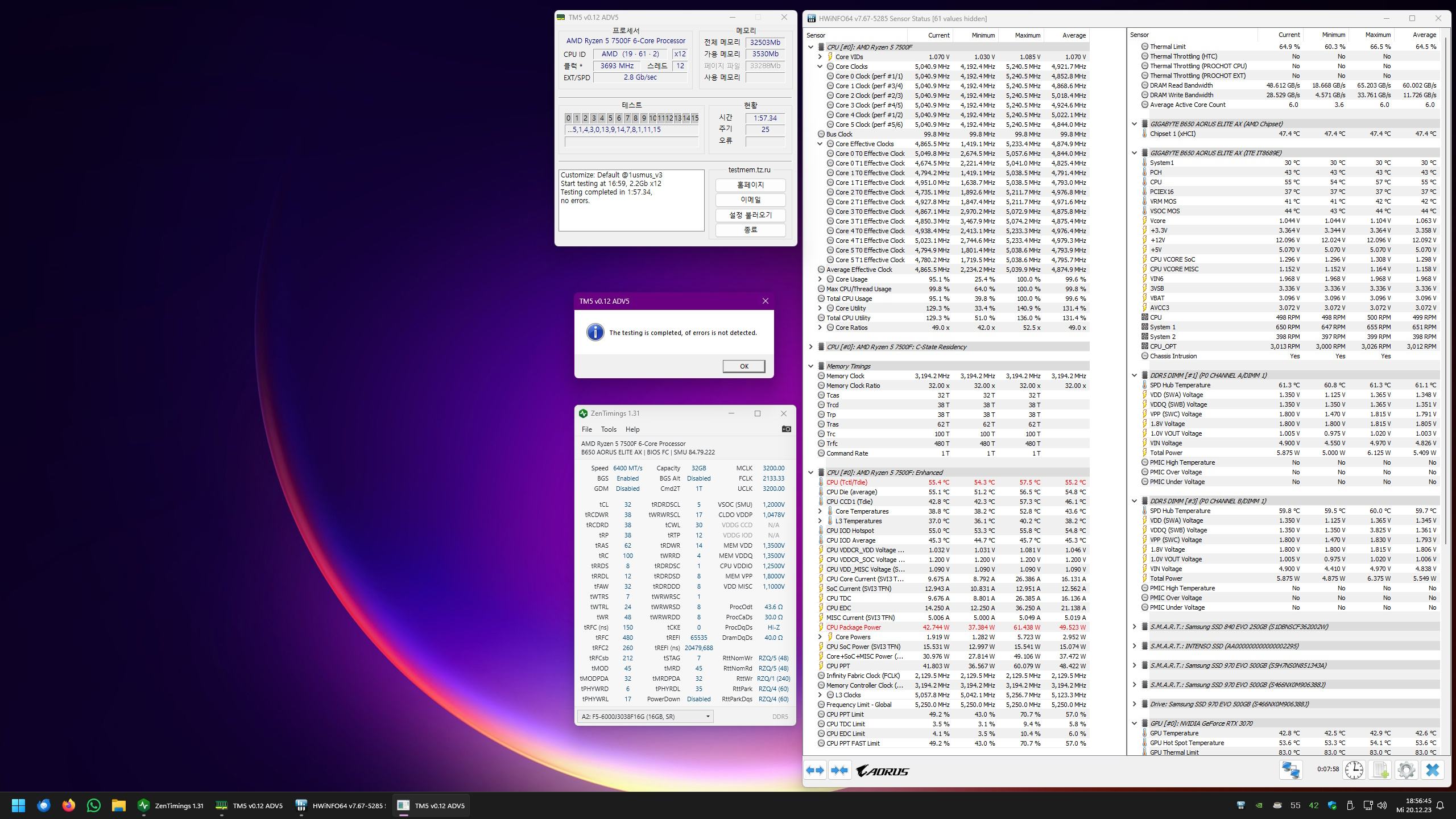This screenshot has height=819, width=1456.
Task: Open the Tools menu in ZenTimings
Action: pos(608,429)
